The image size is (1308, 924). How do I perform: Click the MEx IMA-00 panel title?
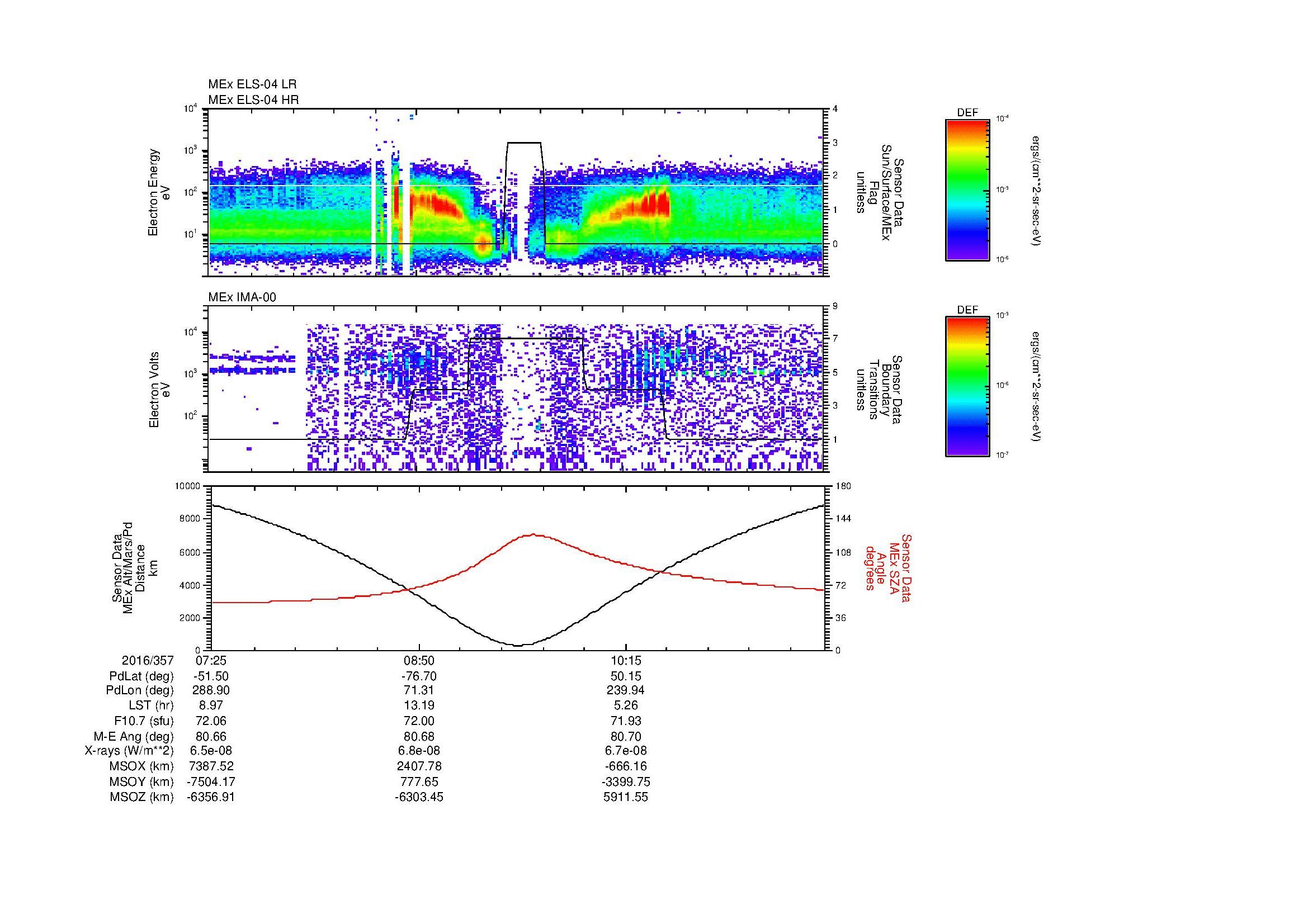pos(242,297)
